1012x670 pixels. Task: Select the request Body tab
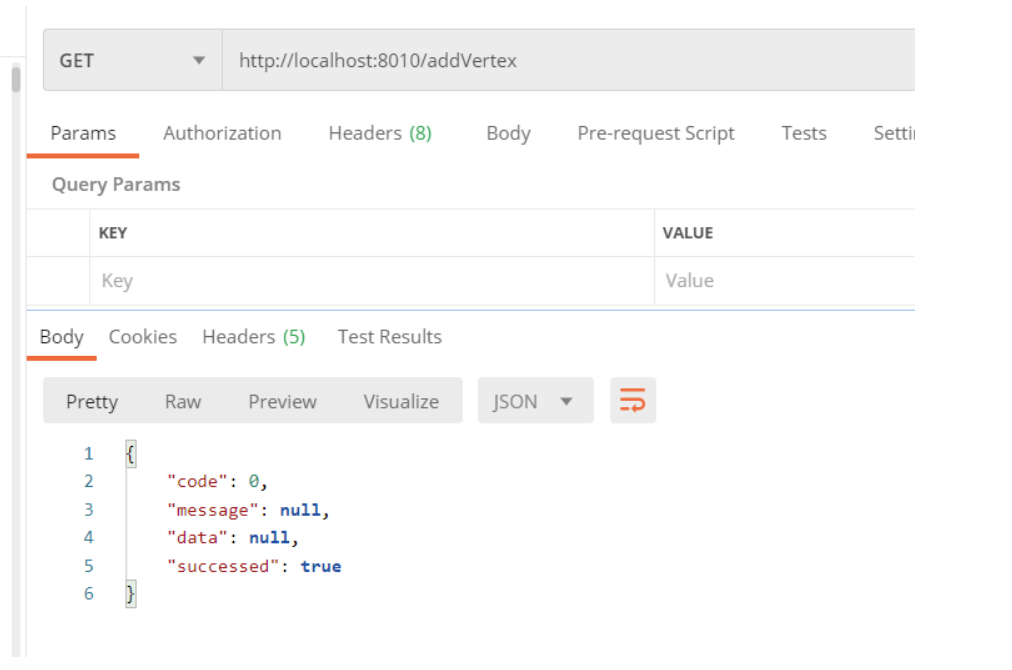508,133
